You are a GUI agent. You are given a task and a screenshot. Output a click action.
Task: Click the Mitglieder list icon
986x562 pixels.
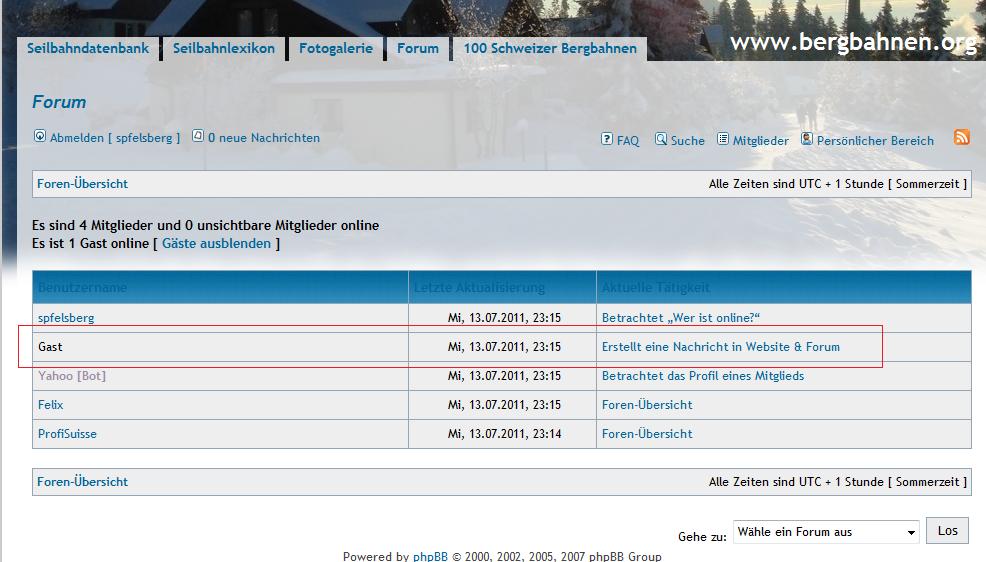pos(723,139)
